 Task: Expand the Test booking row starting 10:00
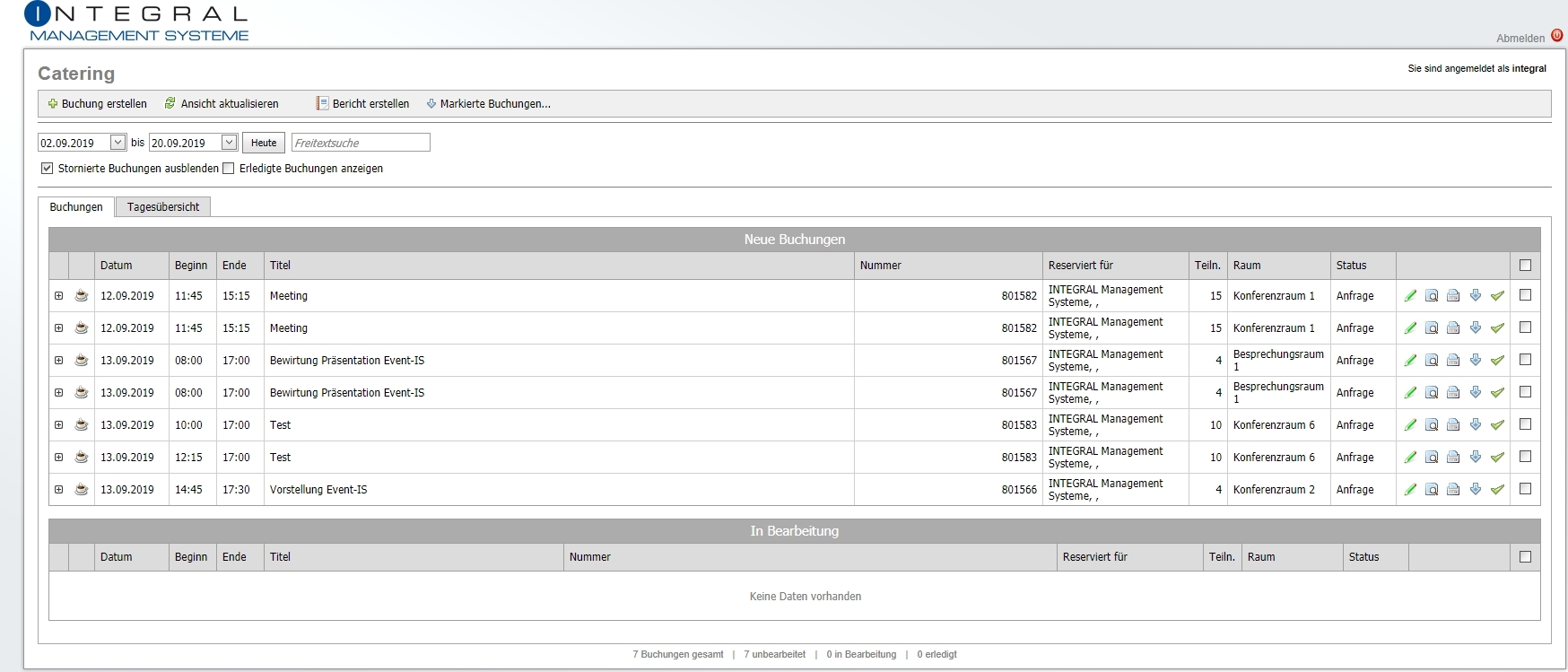(58, 425)
